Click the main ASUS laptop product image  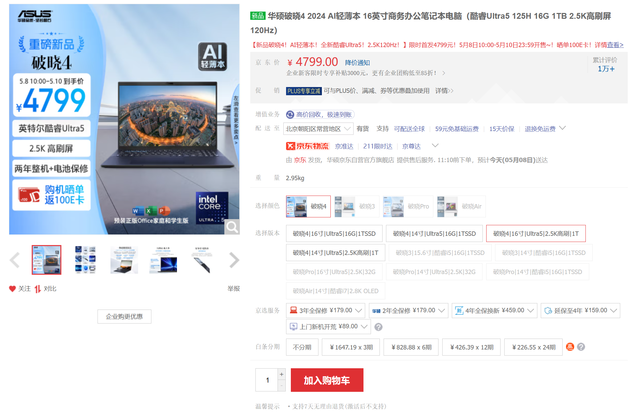point(124,119)
